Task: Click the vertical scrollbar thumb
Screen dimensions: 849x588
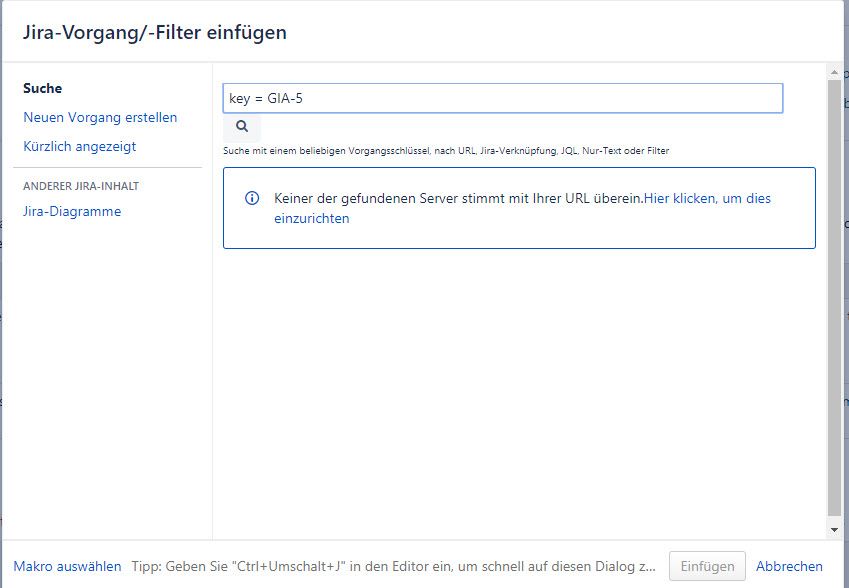Action: tap(834, 298)
